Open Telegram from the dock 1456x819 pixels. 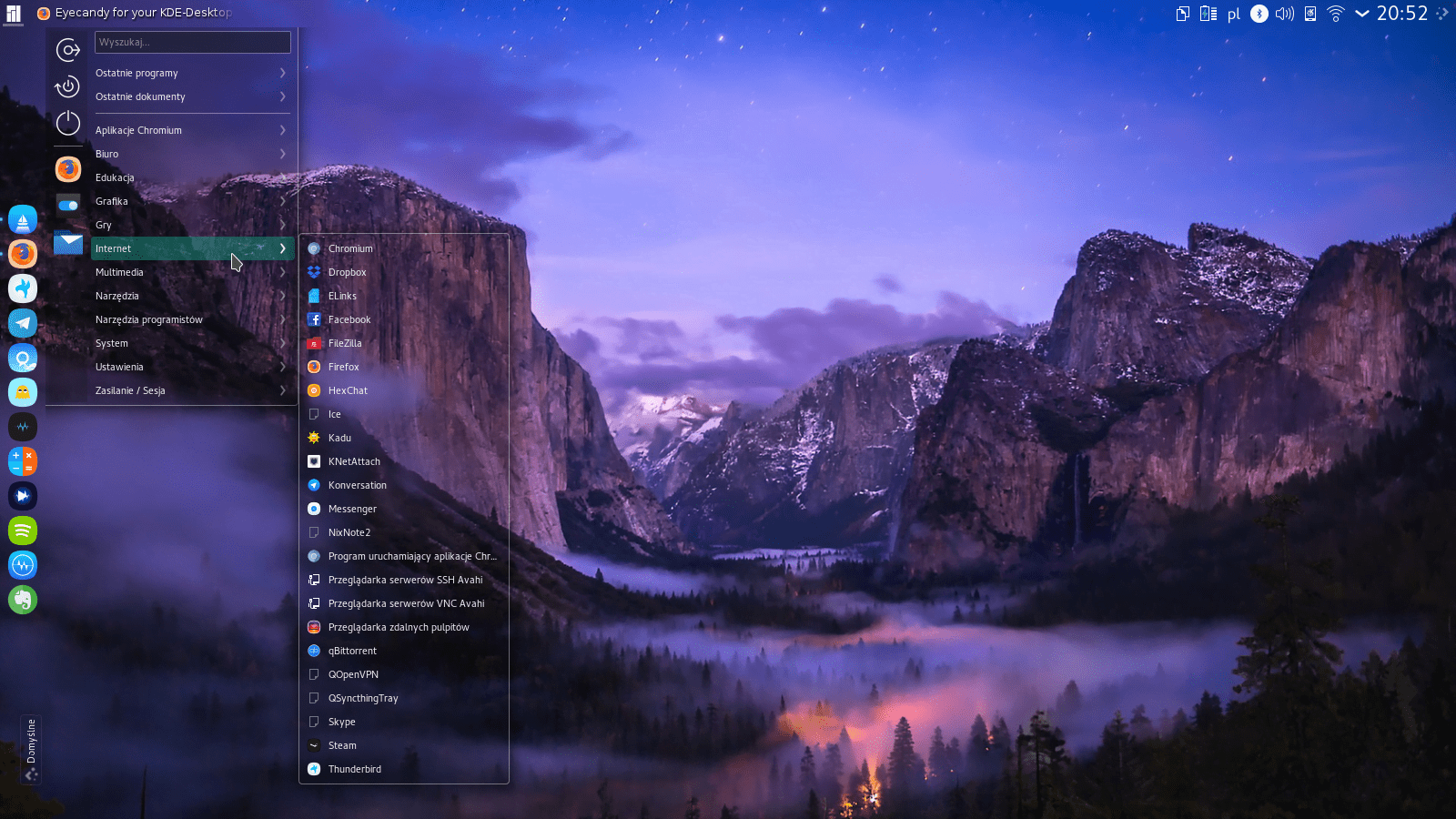[22, 323]
